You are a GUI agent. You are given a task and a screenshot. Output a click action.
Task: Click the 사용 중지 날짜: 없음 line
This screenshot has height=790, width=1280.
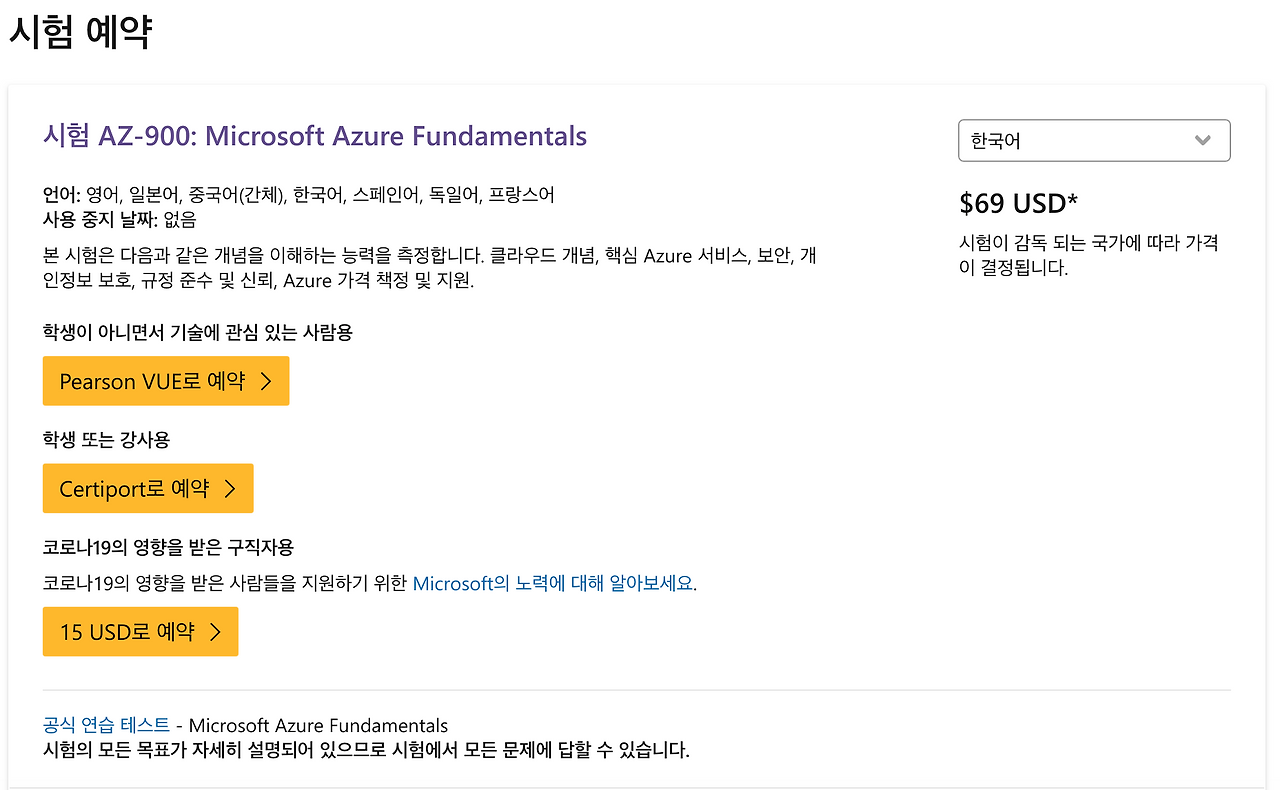click(x=120, y=219)
